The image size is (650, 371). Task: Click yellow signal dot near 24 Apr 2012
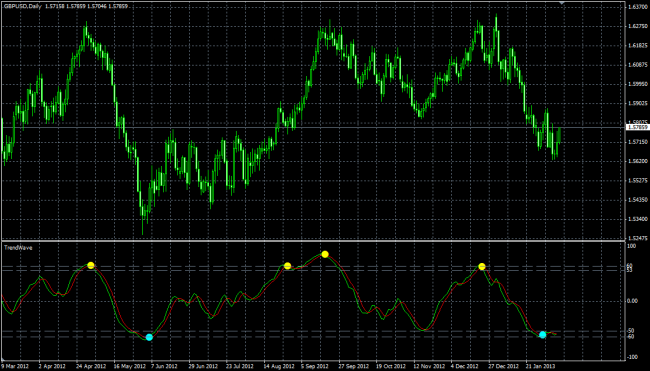pyautogui.click(x=91, y=265)
